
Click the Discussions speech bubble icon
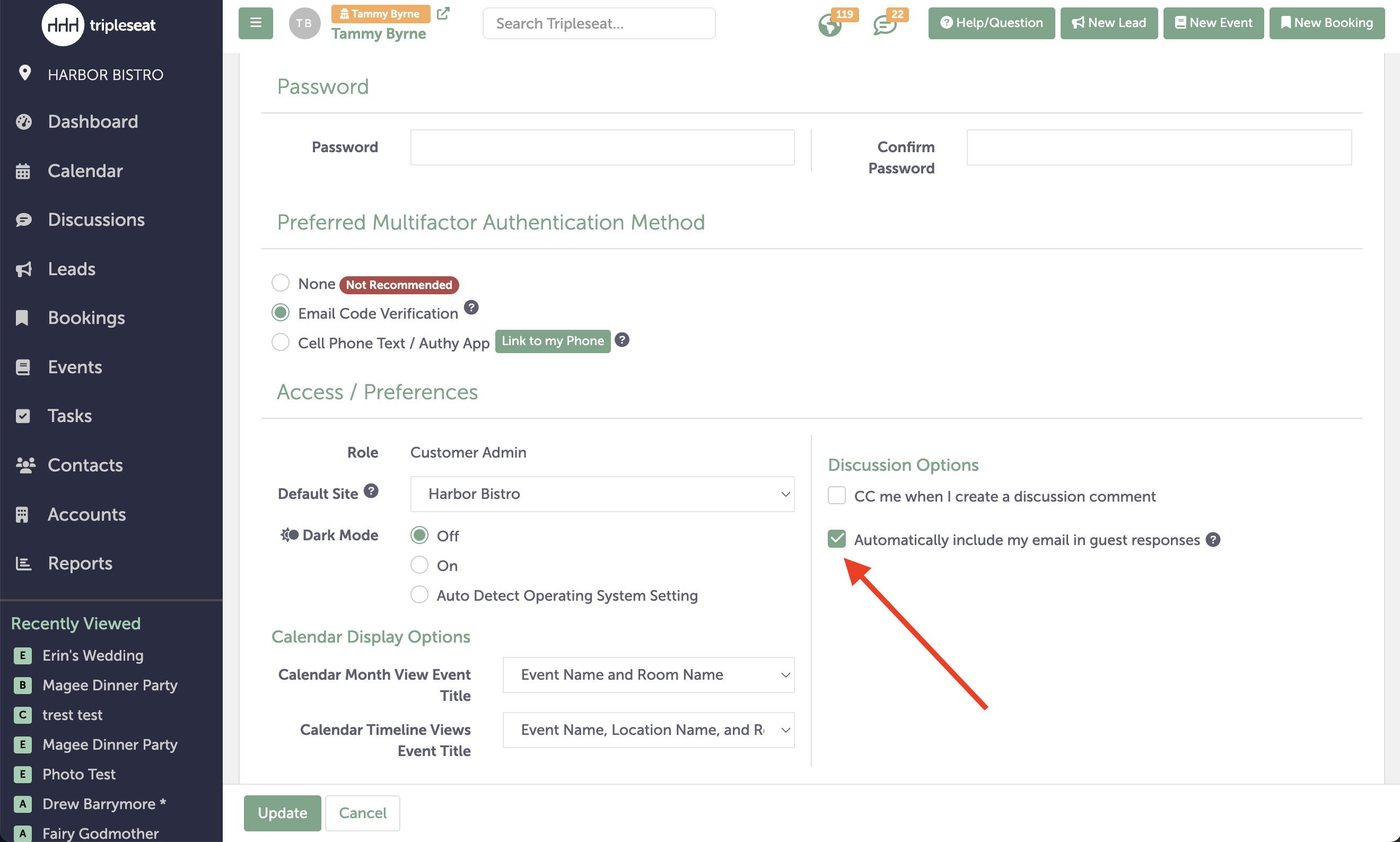[23, 220]
